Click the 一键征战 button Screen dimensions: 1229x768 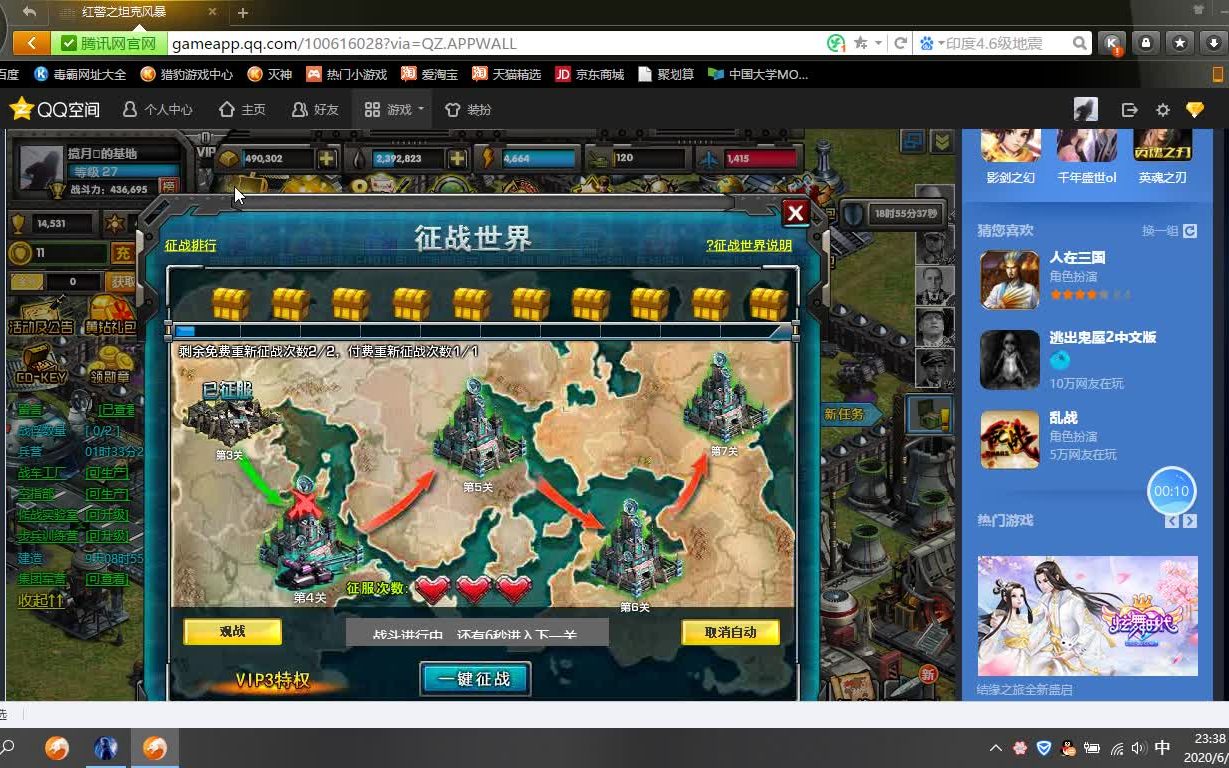(475, 679)
